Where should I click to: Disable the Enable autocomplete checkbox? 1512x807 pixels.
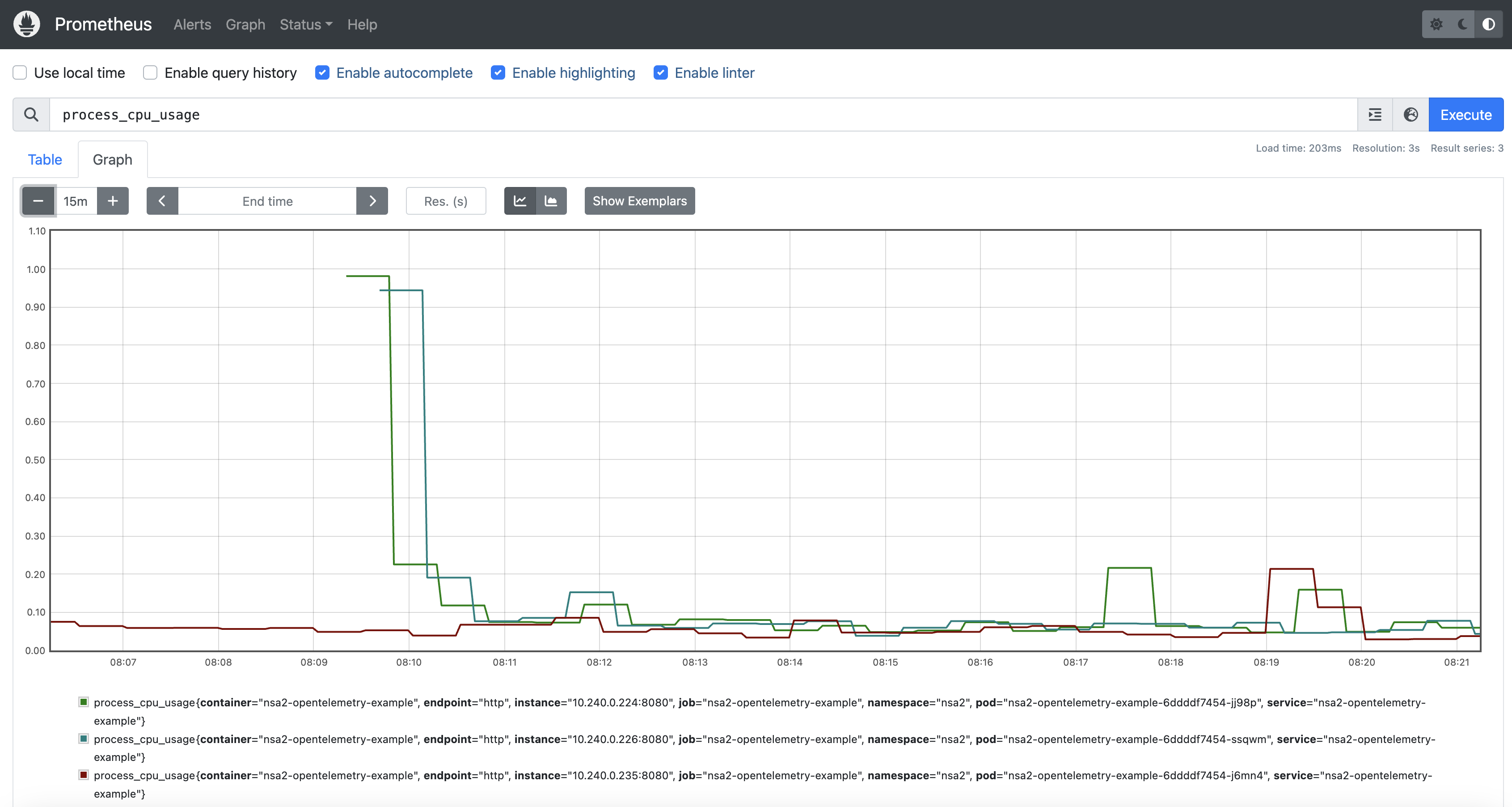tap(322, 73)
